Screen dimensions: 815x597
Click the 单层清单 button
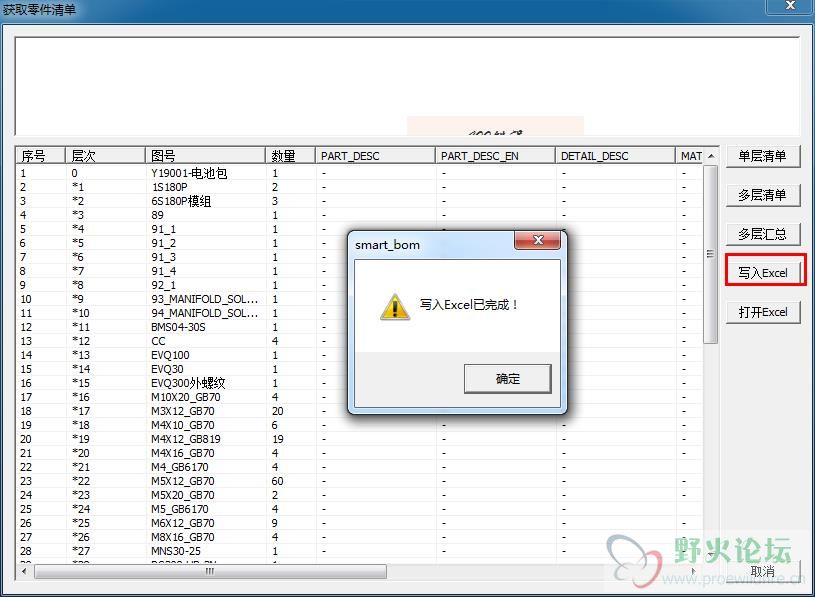point(763,156)
